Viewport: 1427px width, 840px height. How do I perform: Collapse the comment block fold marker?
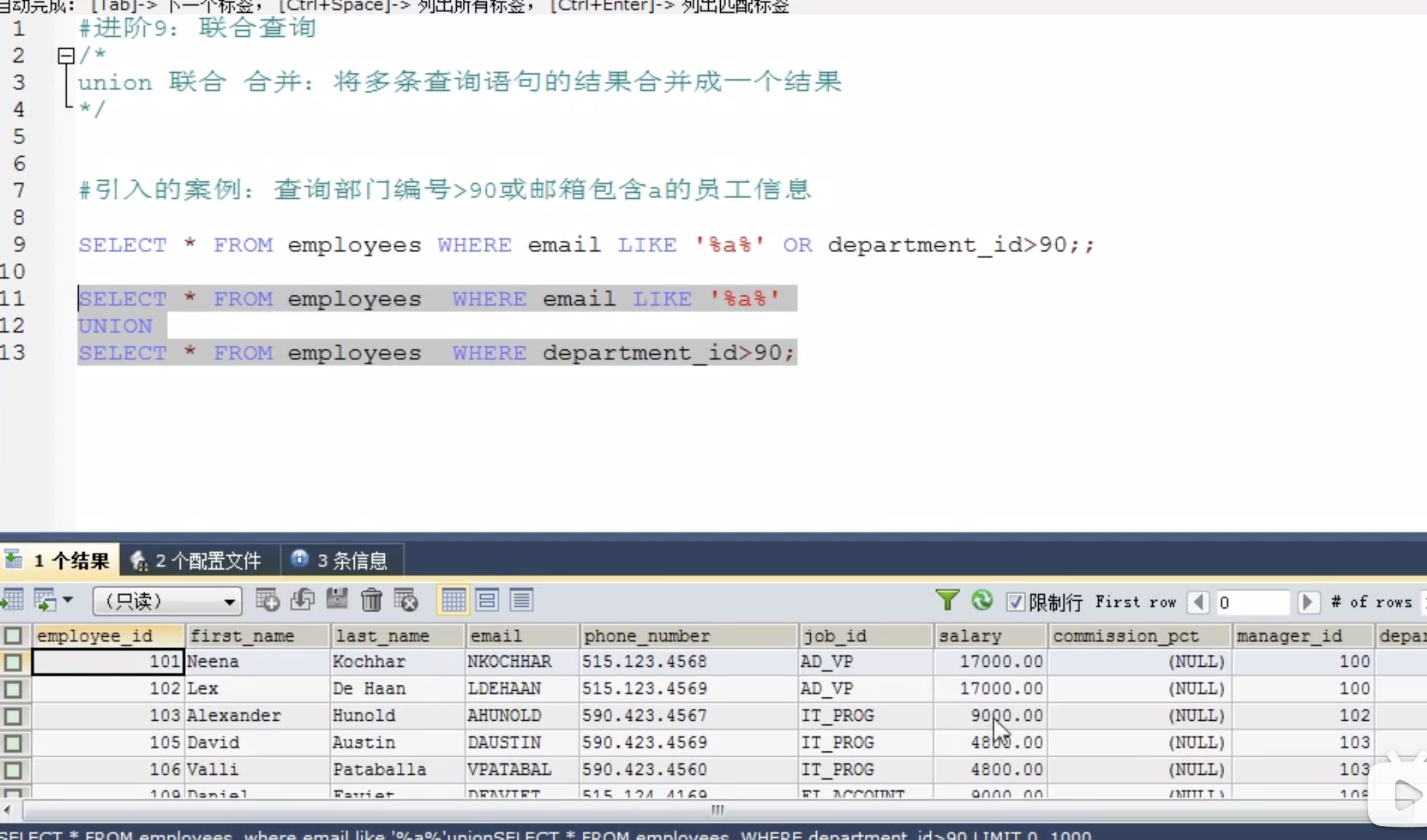[x=65, y=55]
